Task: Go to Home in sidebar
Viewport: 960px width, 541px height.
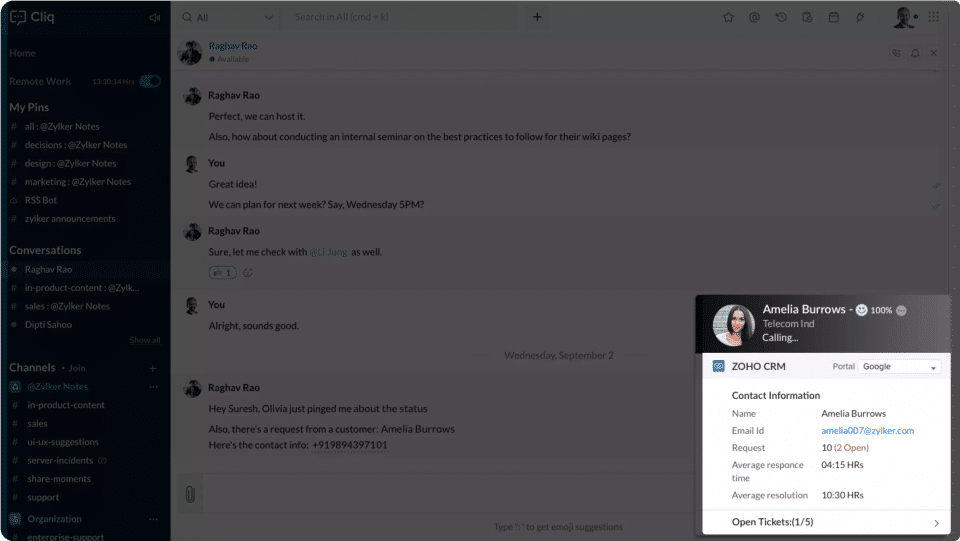Action: [x=23, y=53]
